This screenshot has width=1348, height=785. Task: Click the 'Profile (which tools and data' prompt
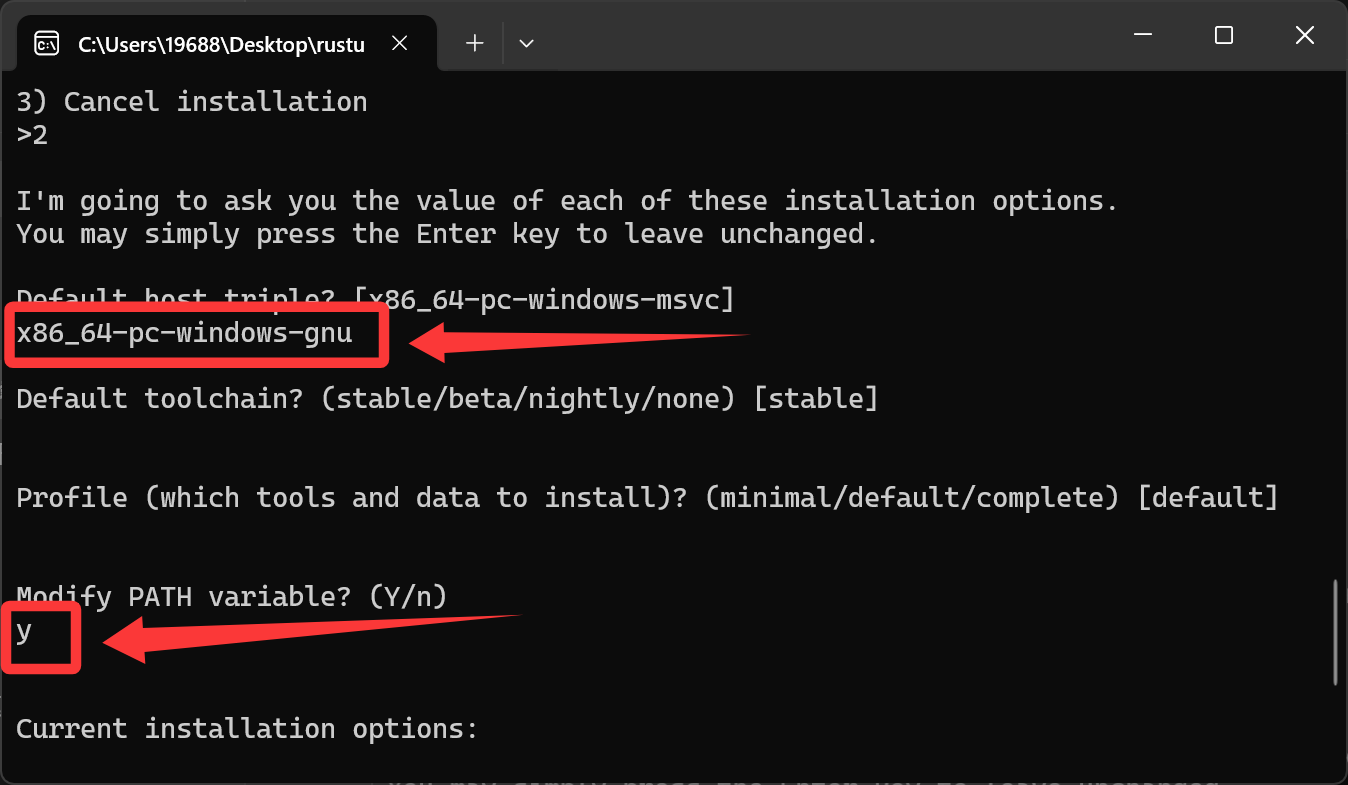pyautogui.click(x=647, y=498)
